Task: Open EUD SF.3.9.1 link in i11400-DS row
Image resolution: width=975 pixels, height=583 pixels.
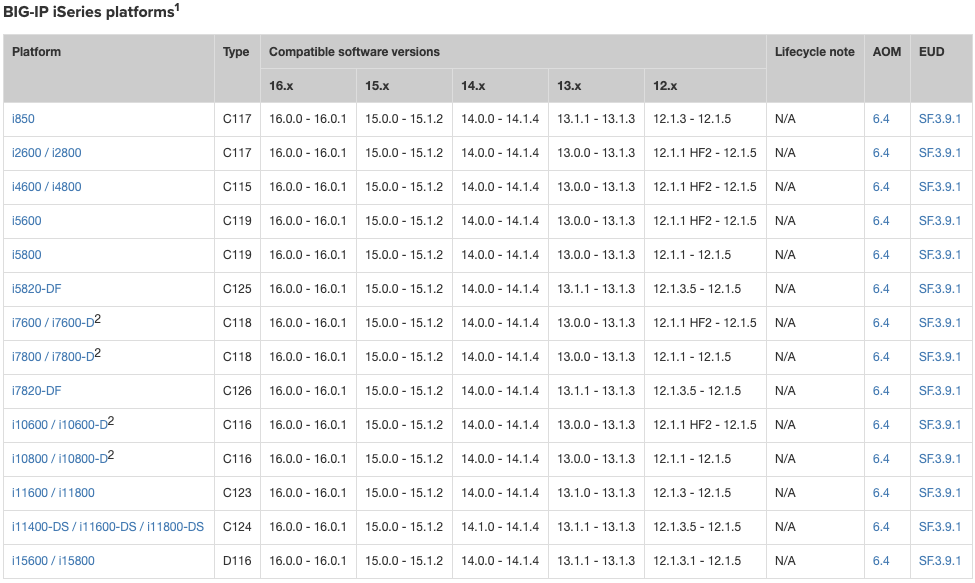Action: point(940,527)
